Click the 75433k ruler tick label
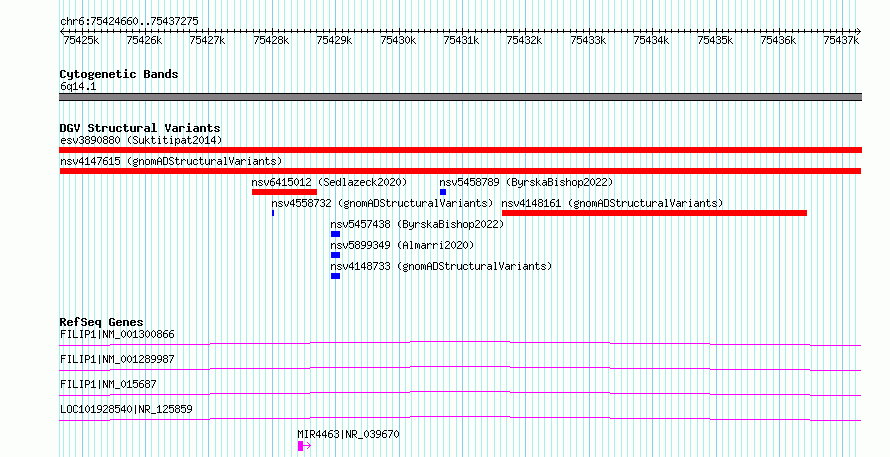 [589, 40]
